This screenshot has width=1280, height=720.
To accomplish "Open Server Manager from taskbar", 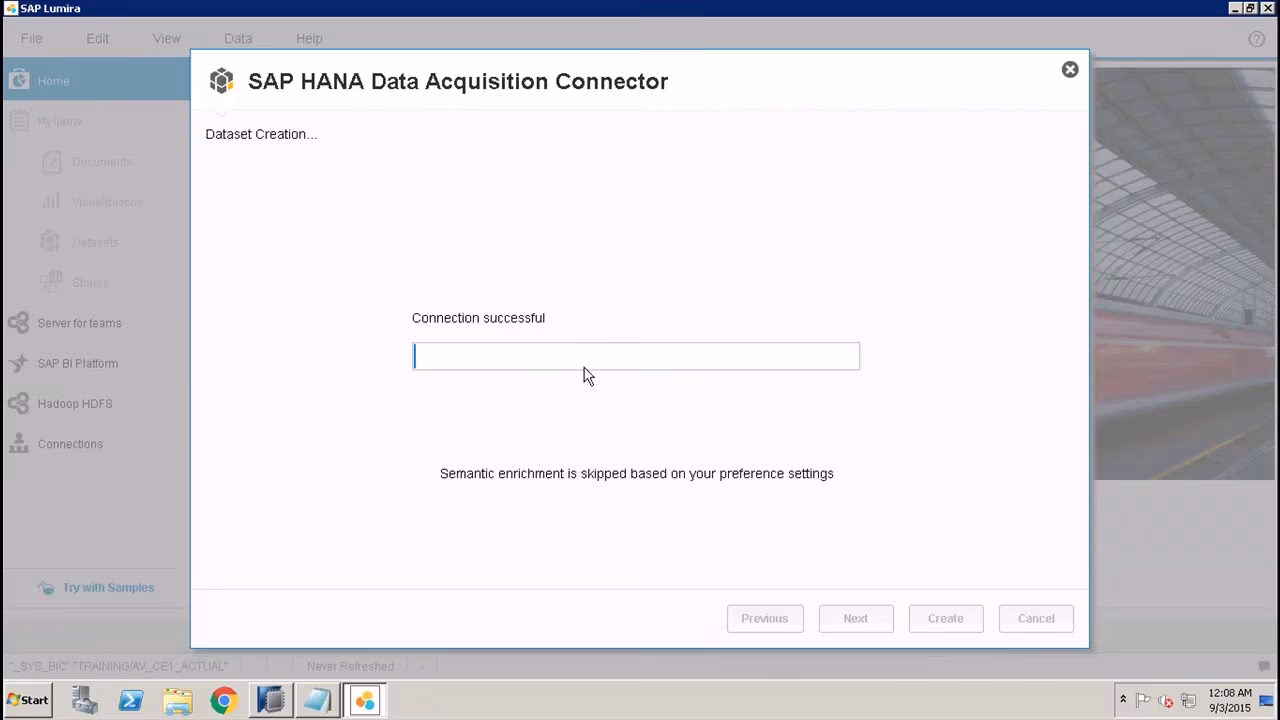I will click(x=85, y=700).
